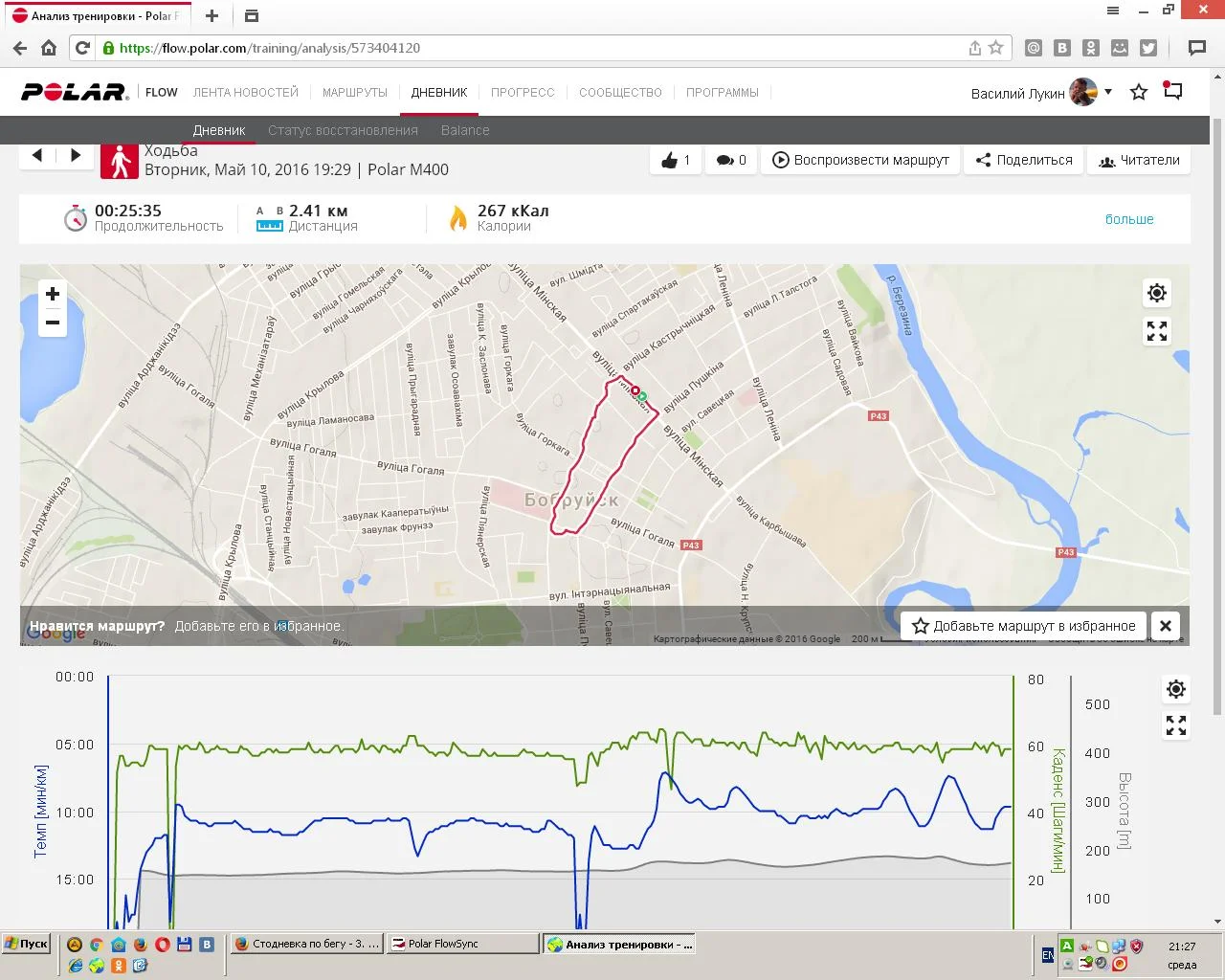Click the 2.41 км distance value
The height and width of the screenshot is (980, 1225).
click(319, 211)
